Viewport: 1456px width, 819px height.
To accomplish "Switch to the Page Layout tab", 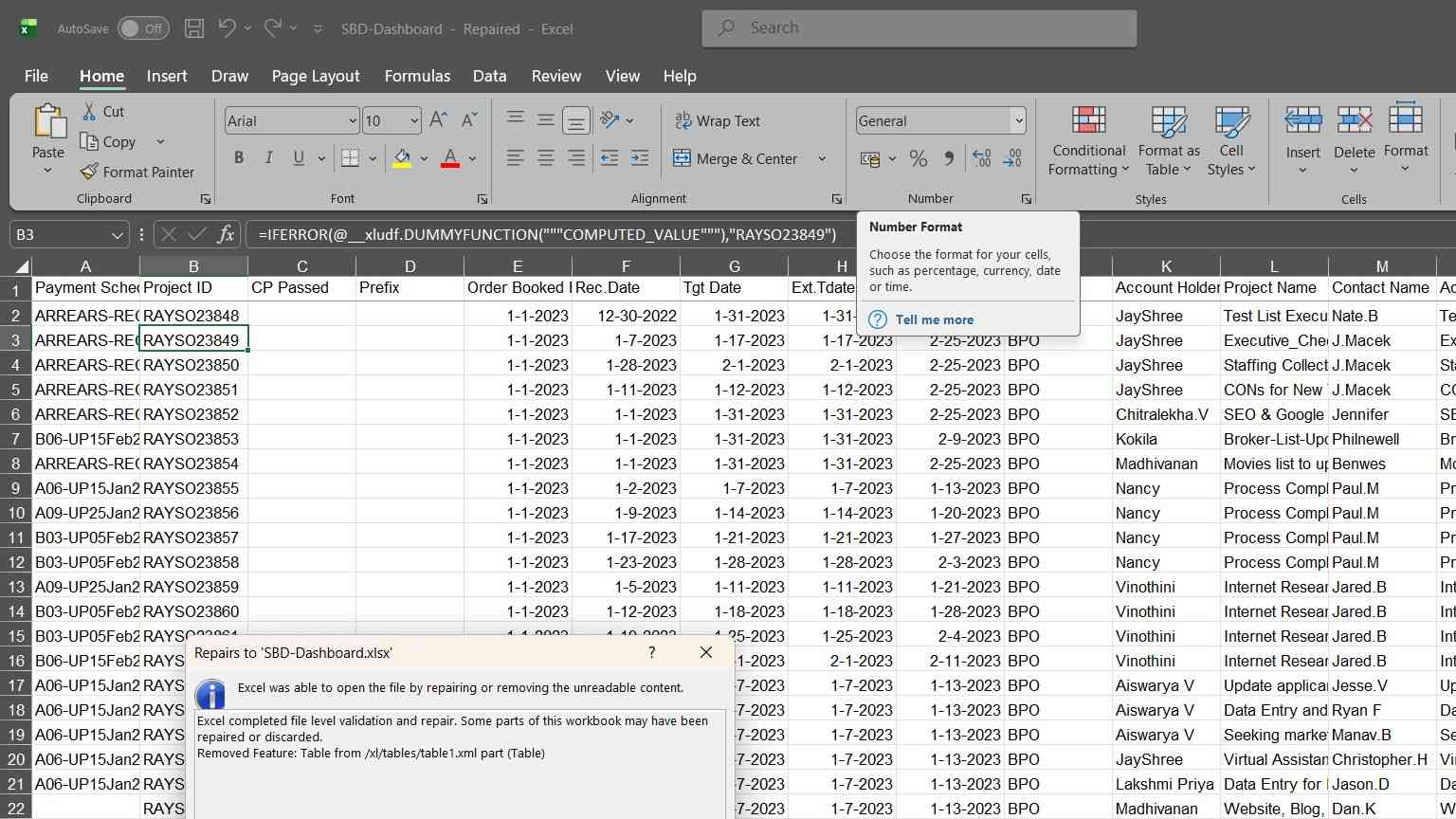I will tap(316, 76).
